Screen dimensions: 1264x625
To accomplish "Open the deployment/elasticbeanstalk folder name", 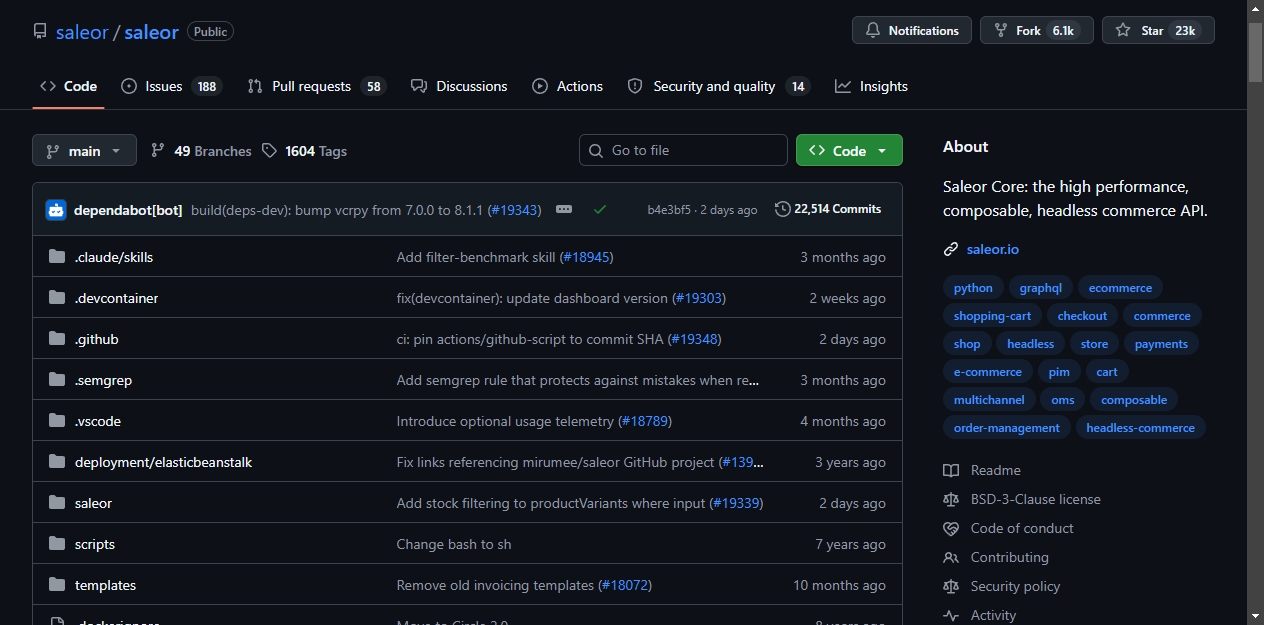I will 163,462.
